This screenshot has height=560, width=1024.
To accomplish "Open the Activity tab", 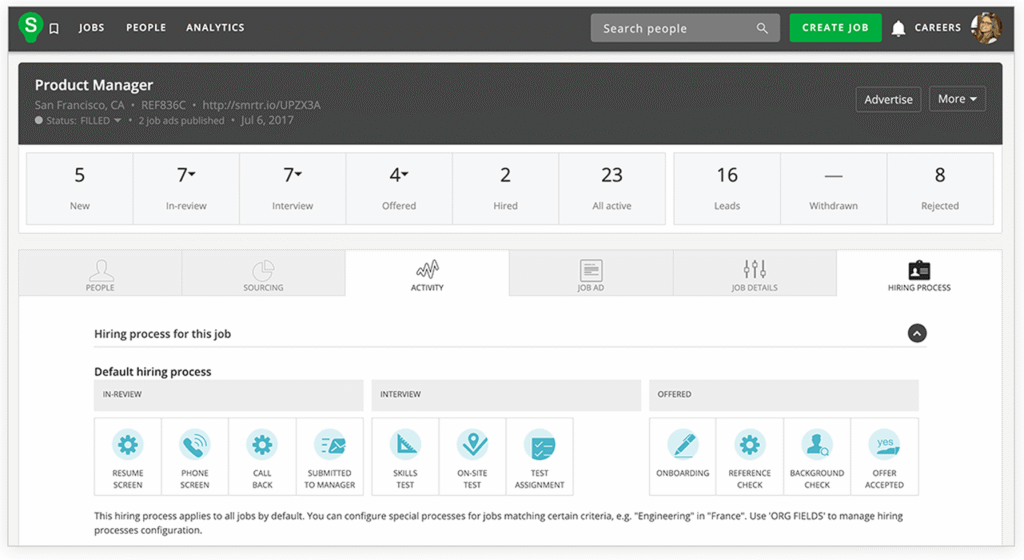I will tap(427, 273).
